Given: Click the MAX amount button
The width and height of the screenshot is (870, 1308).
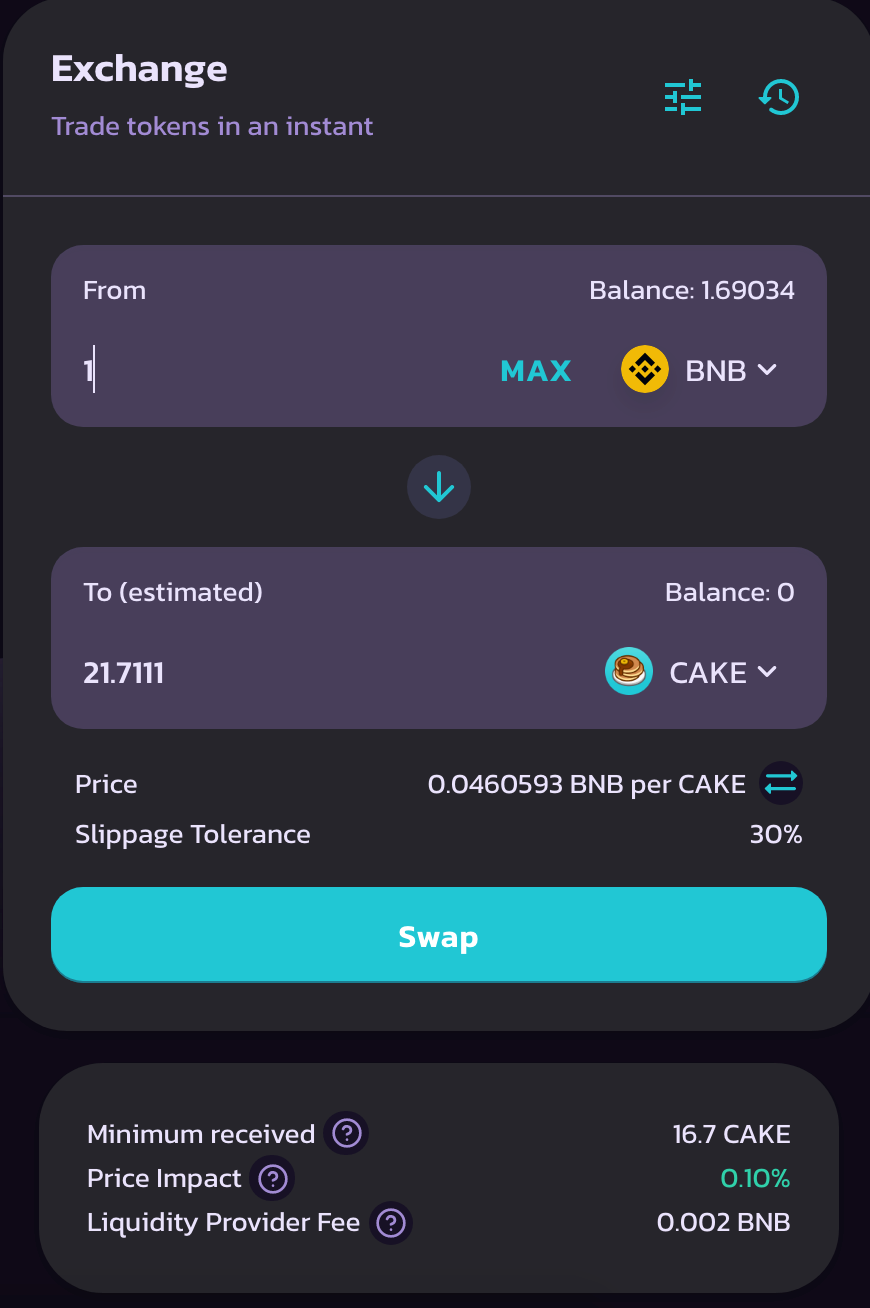Looking at the screenshot, I should point(536,371).
